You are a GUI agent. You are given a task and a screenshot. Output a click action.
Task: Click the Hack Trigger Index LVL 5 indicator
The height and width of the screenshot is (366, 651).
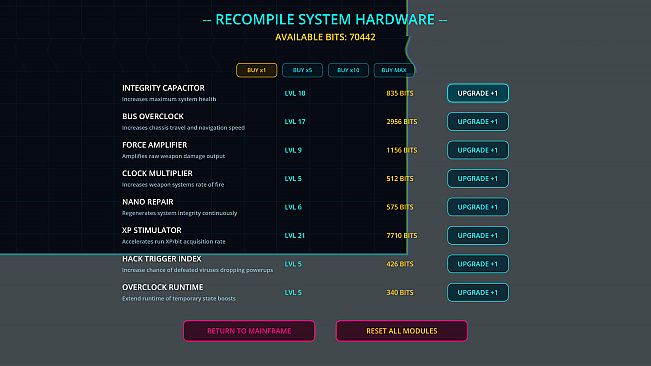pyautogui.click(x=293, y=264)
